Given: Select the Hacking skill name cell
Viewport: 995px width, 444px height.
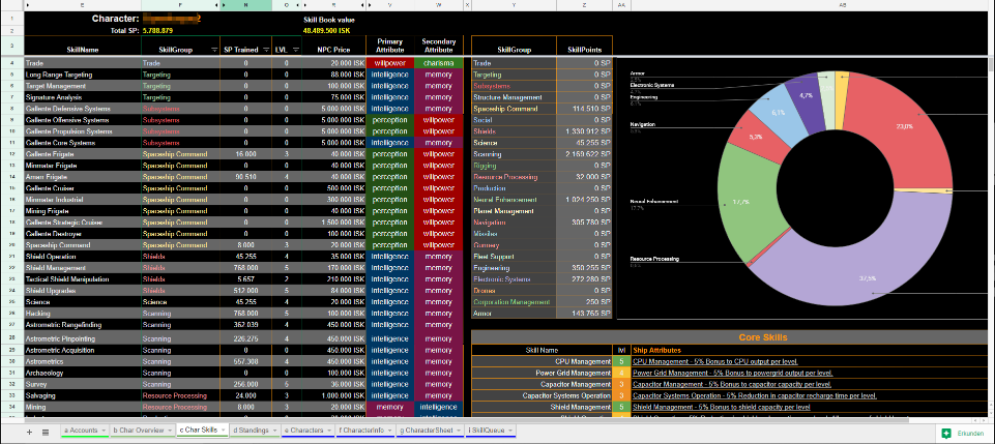Looking at the screenshot, I should pos(60,311).
